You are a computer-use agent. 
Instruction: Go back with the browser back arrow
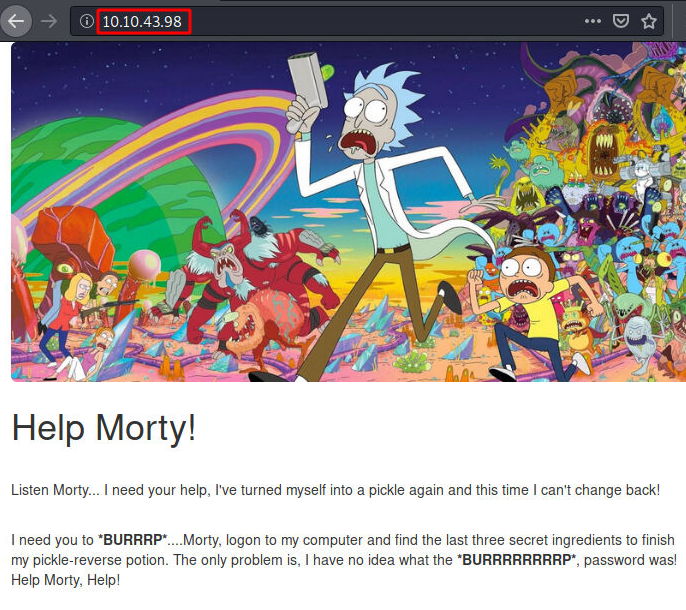point(16,21)
